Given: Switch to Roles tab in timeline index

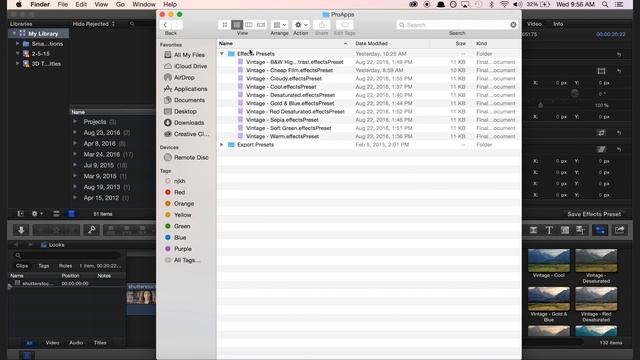Looking at the screenshot, I should (65, 266).
